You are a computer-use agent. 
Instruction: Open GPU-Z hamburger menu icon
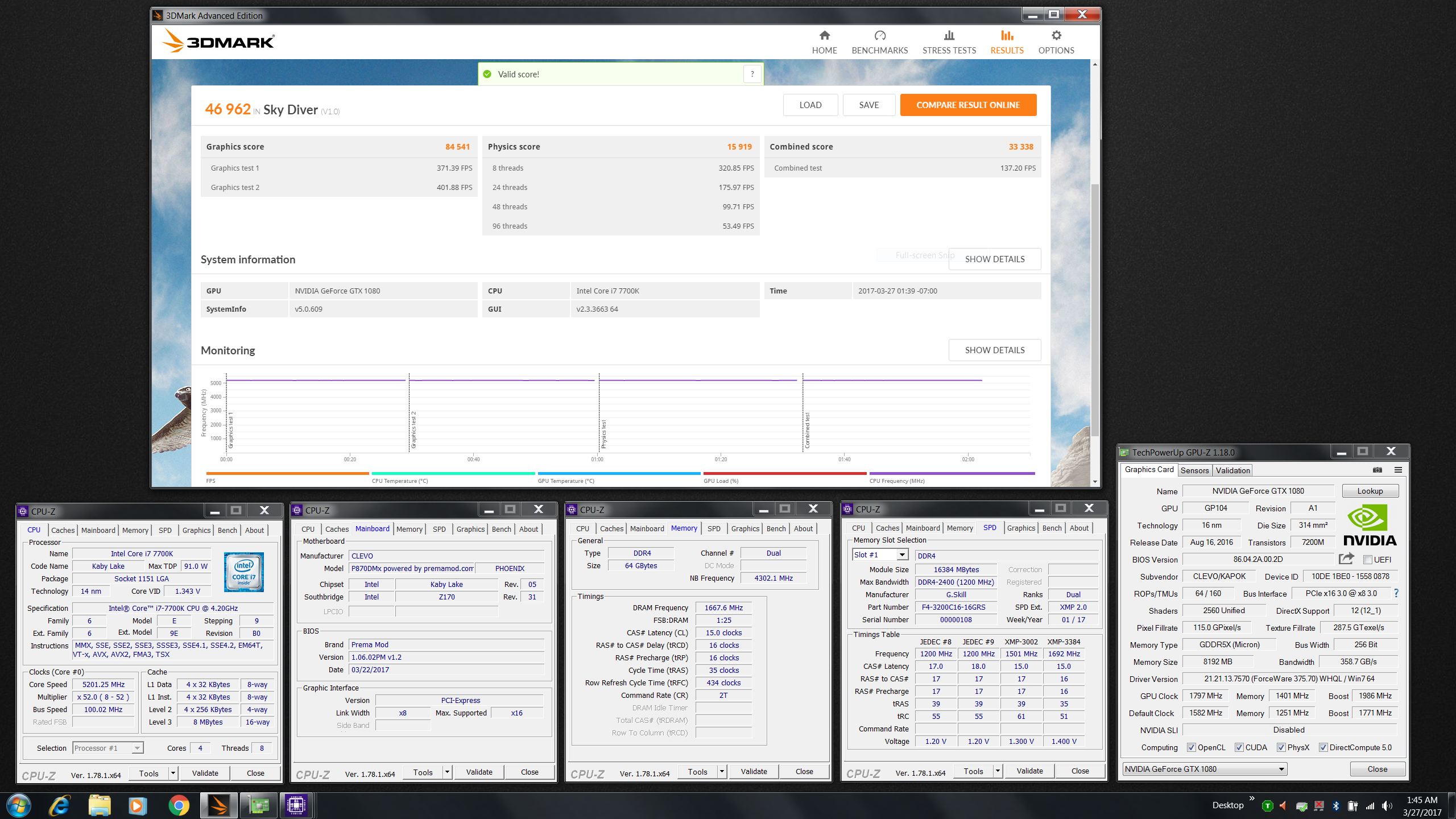coord(1398,470)
